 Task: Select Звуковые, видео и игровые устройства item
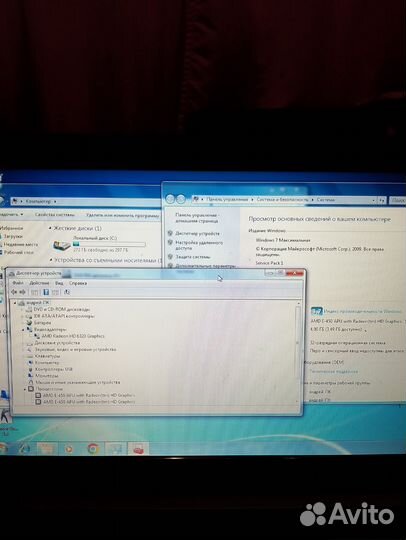point(75,349)
